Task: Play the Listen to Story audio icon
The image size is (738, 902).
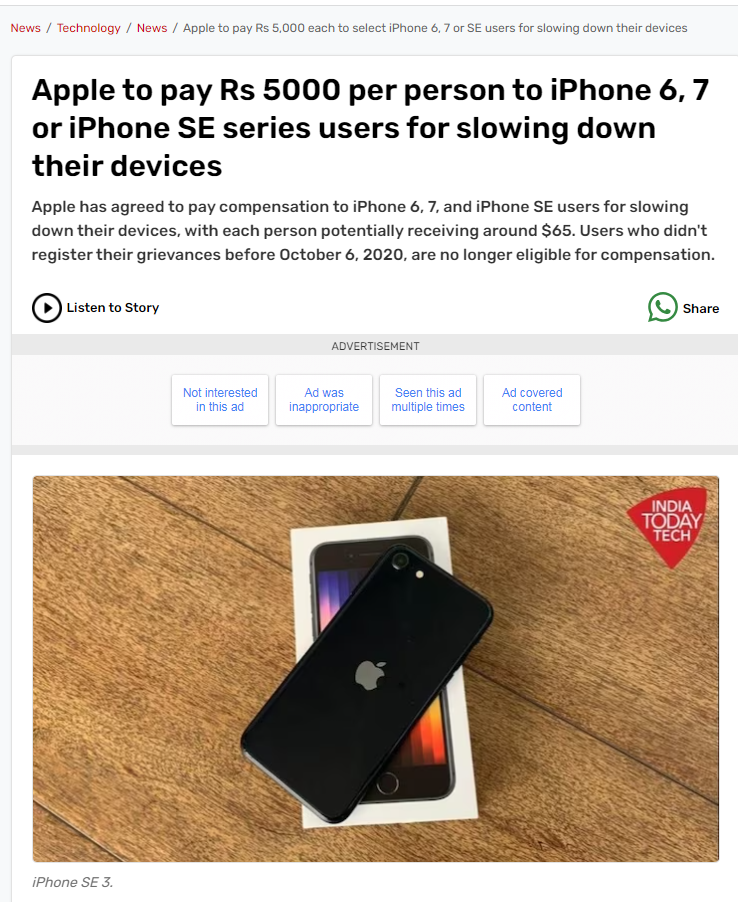Action: pyautogui.click(x=47, y=308)
